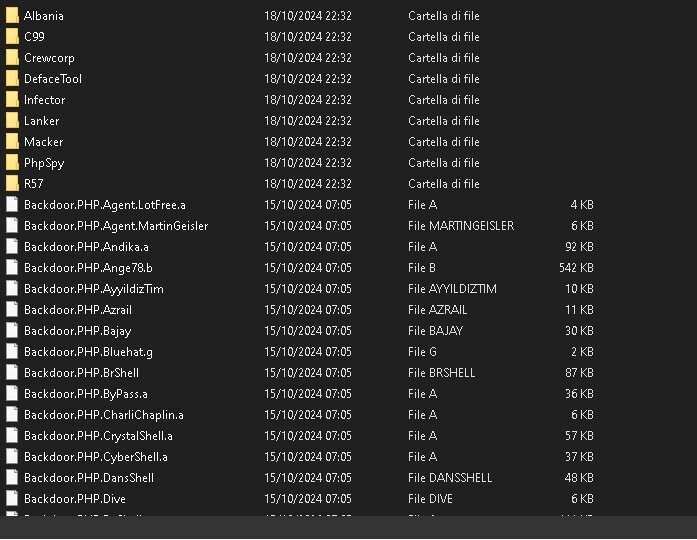Click the C99 folder icon

click(x=12, y=36)
